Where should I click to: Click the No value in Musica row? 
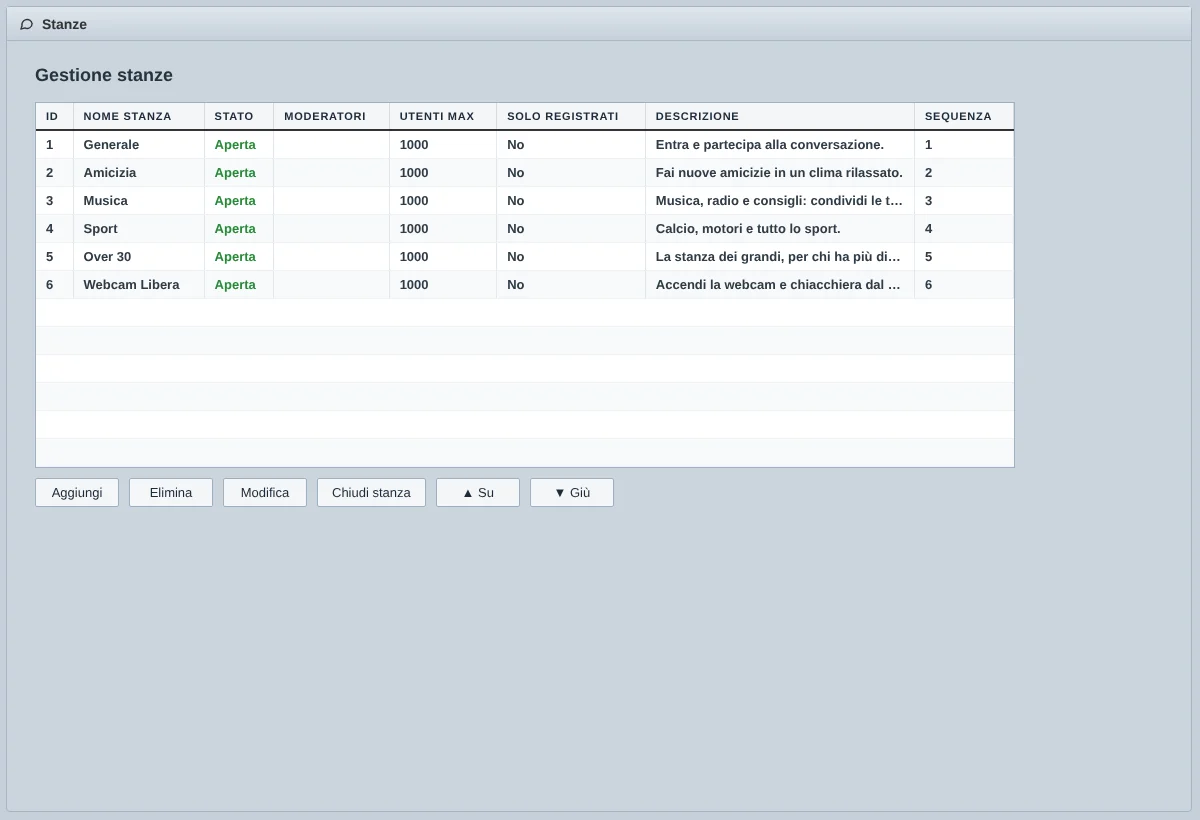(x=516, y=201)
